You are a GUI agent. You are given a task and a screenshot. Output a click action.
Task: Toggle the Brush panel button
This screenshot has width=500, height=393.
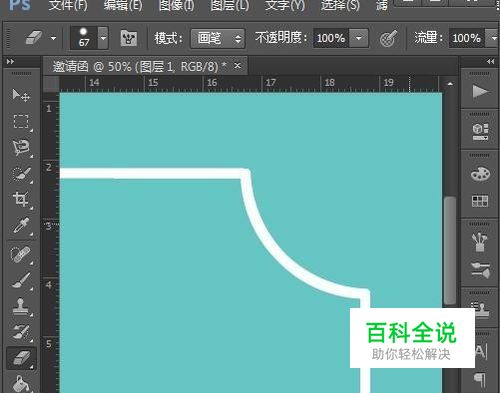[129, 38]
